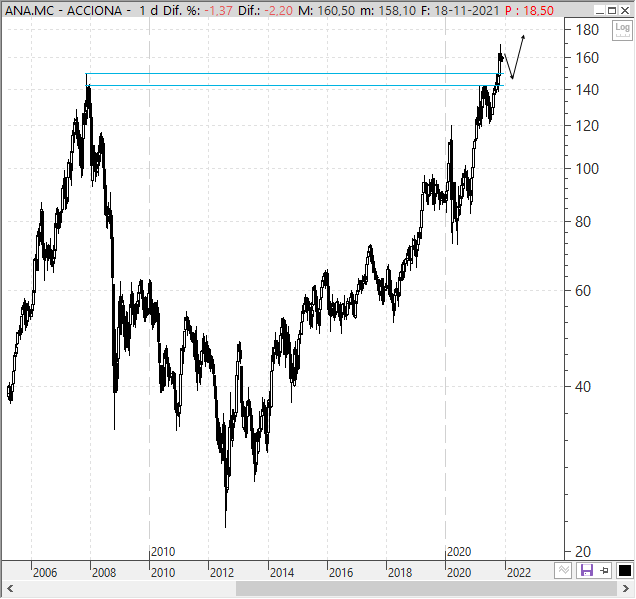Click the 2014 year axis label
Image resolution: width=636 pixels, height=599 pixels.
(x=282, y=573)
